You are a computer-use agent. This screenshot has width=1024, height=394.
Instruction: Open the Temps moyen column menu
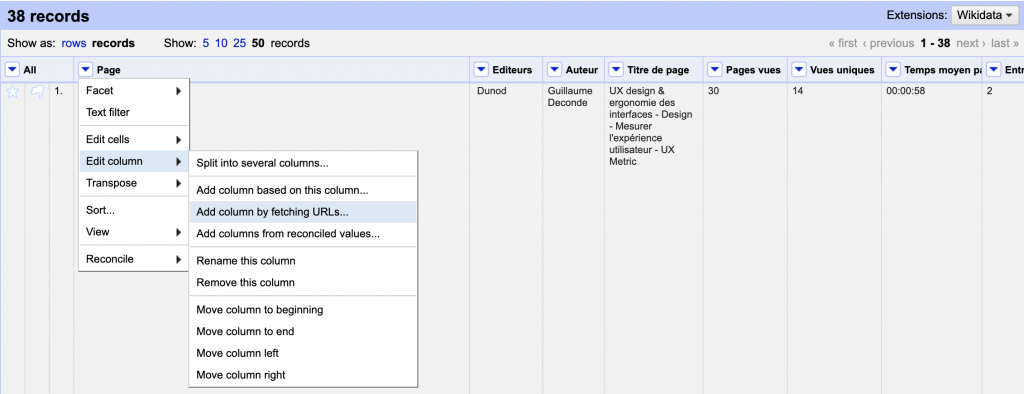tap(893, 70)
